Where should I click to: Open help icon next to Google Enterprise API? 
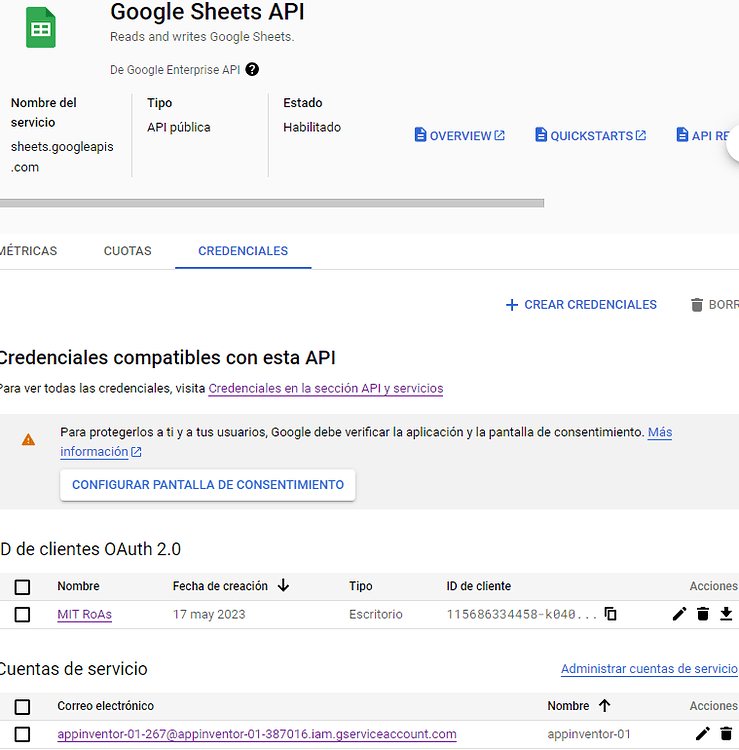tap(252, 70)
